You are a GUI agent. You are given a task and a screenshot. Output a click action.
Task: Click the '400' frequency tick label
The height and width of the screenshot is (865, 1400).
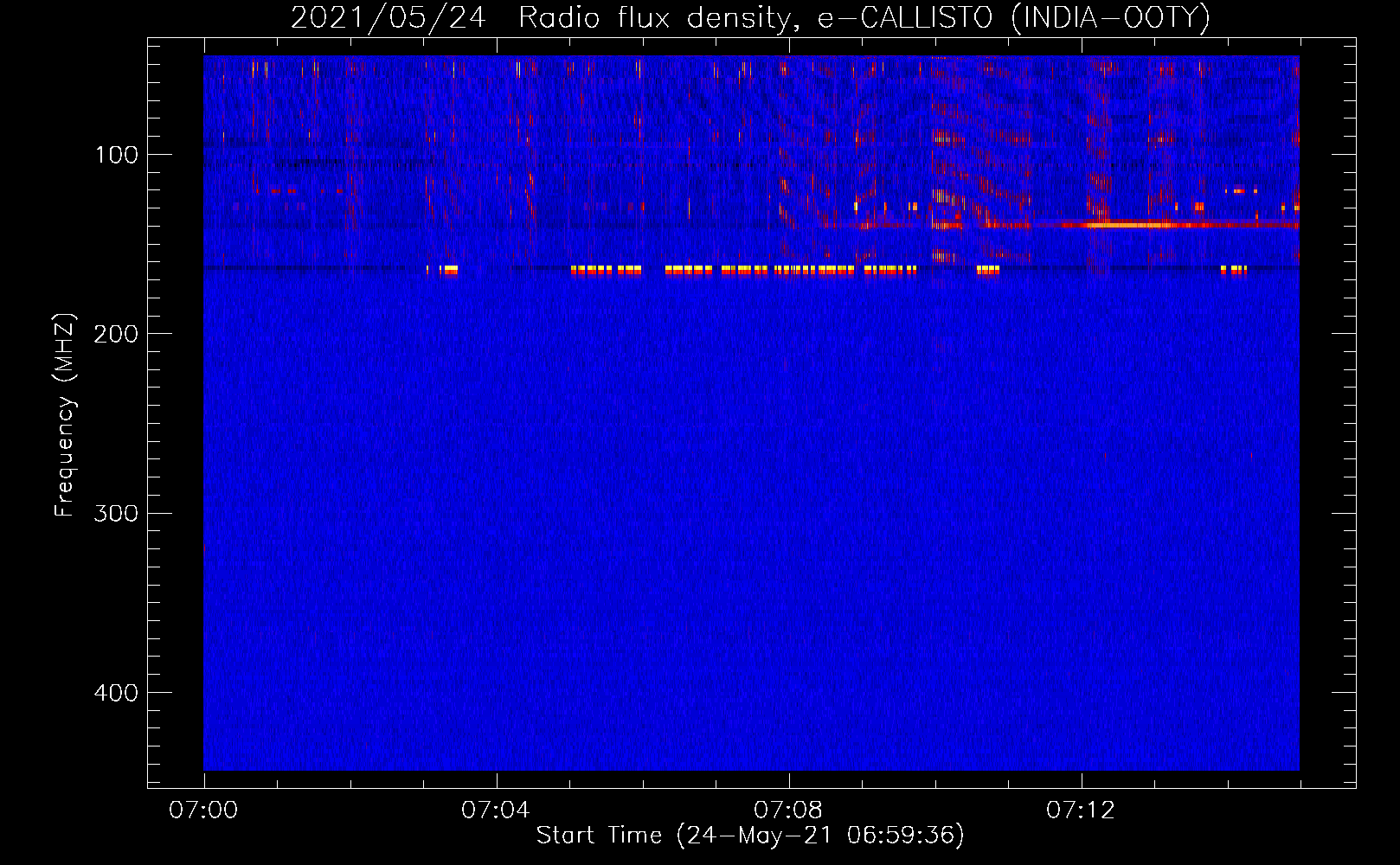(116, 693)
